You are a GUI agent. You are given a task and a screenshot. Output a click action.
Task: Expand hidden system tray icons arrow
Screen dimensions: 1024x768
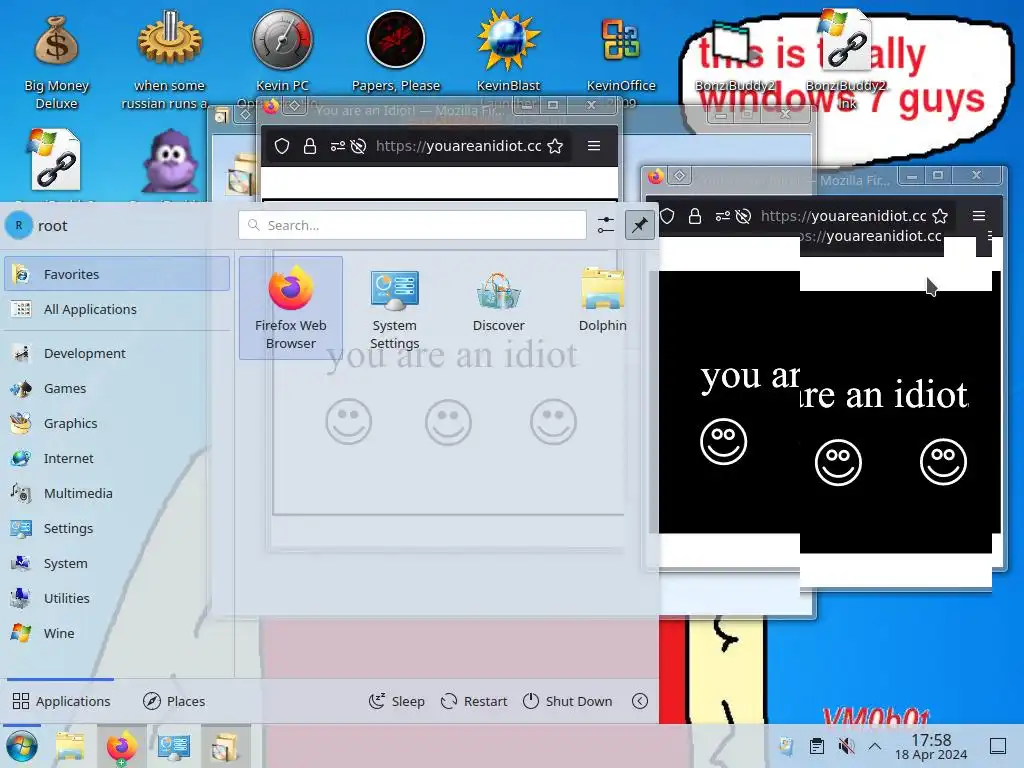[875, 746]
